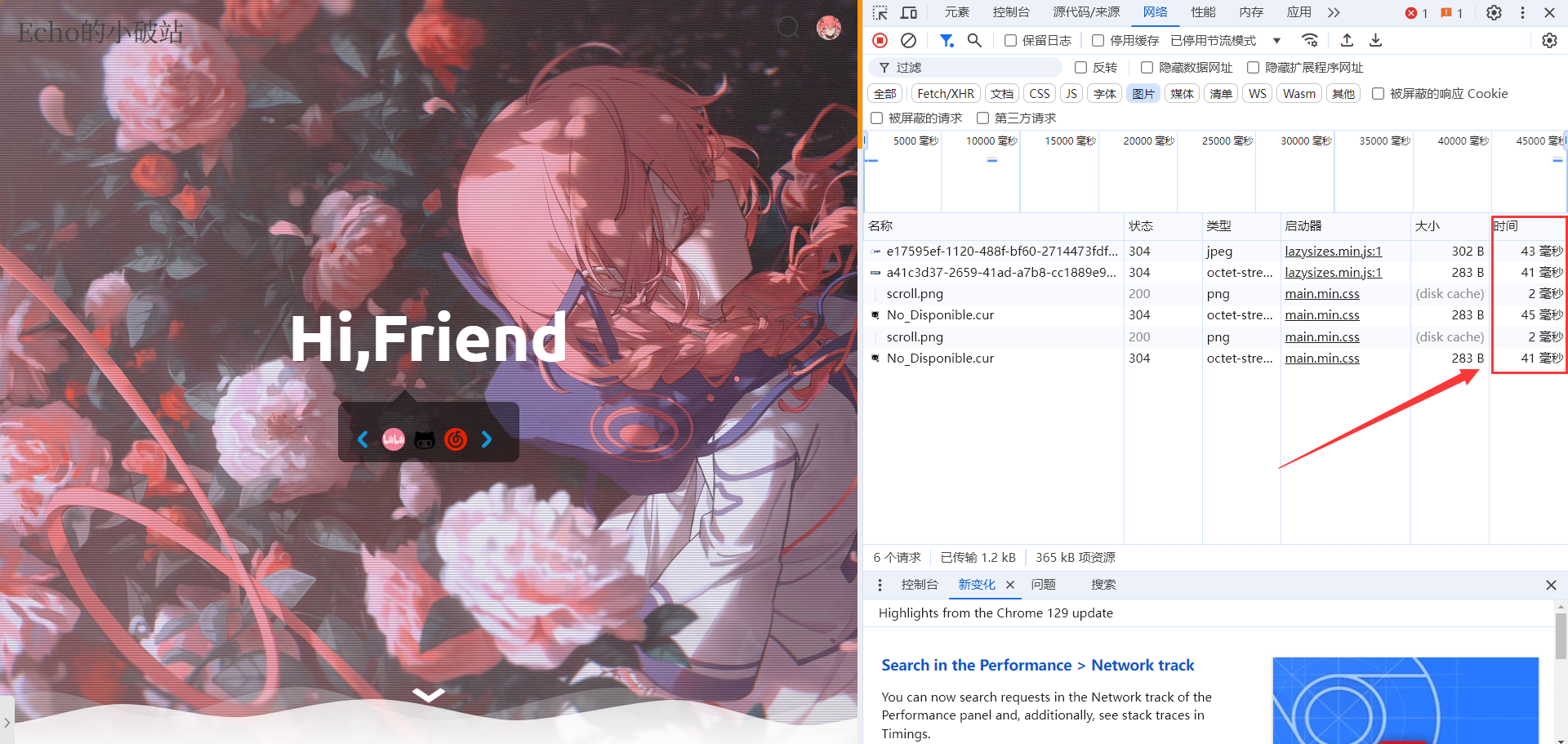The height and width of the screenshot is (744, 1568).
Task: Select the CSS filter type
Action: coord(1040,94)
